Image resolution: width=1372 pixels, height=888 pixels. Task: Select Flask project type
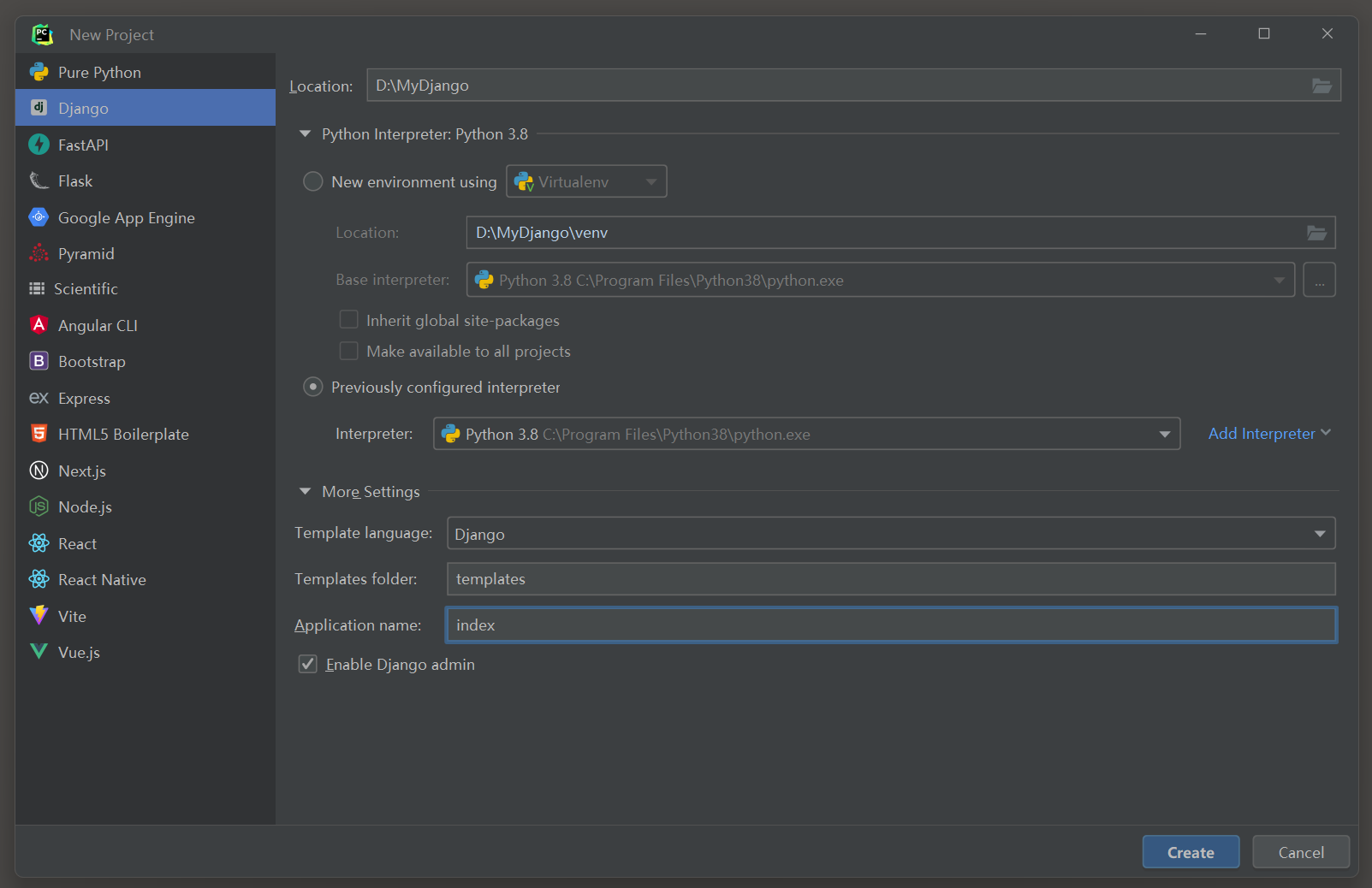146,181
